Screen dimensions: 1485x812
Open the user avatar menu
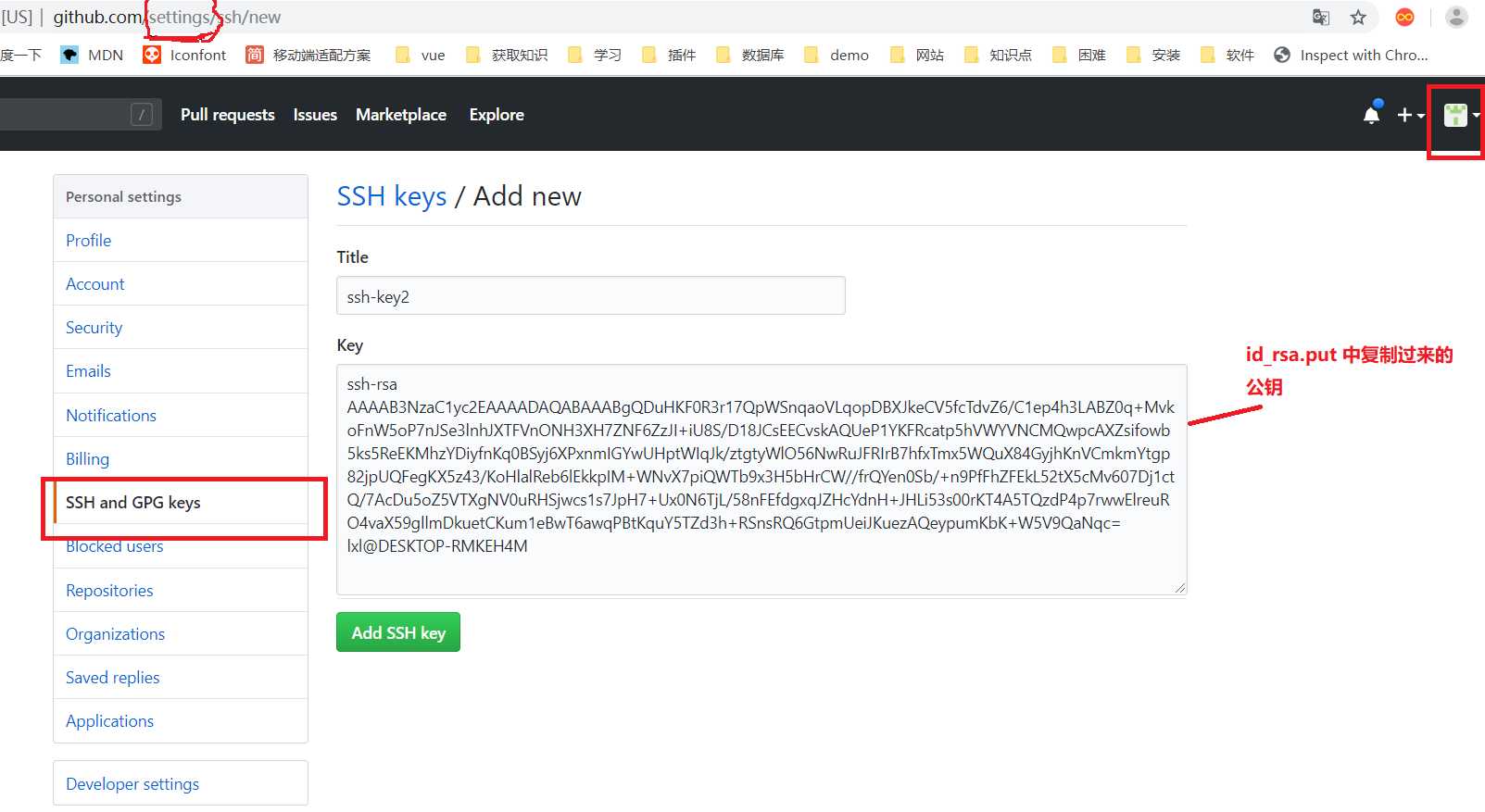pyautogui.click(x=1461, y=115)
